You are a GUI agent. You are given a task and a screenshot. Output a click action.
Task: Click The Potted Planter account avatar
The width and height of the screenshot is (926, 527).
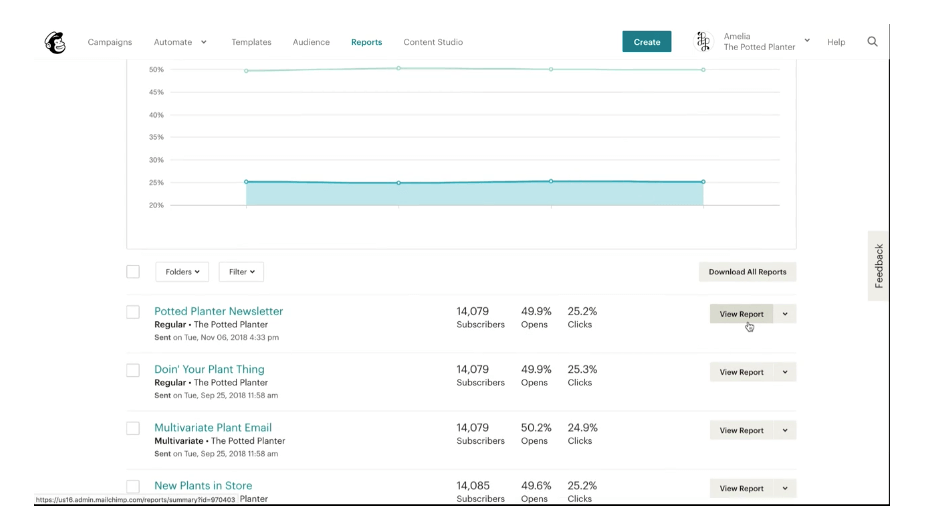pyautogui.click(x=703, y=41)
